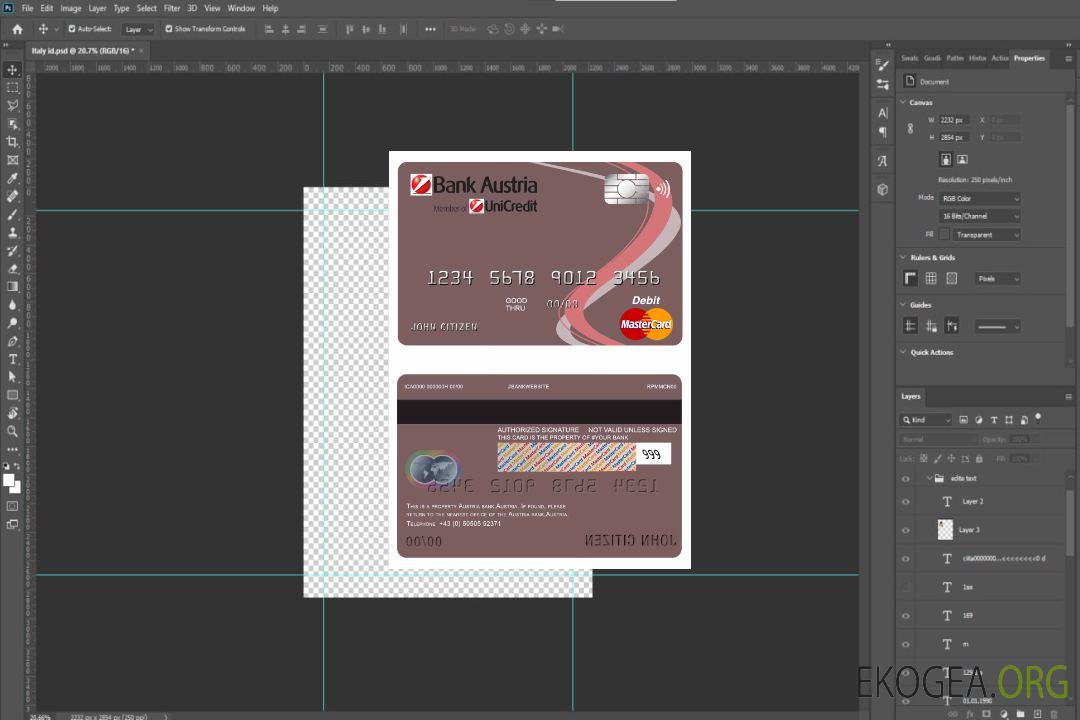
Task: Click the canvas width W field
Action: coord(954,120)
